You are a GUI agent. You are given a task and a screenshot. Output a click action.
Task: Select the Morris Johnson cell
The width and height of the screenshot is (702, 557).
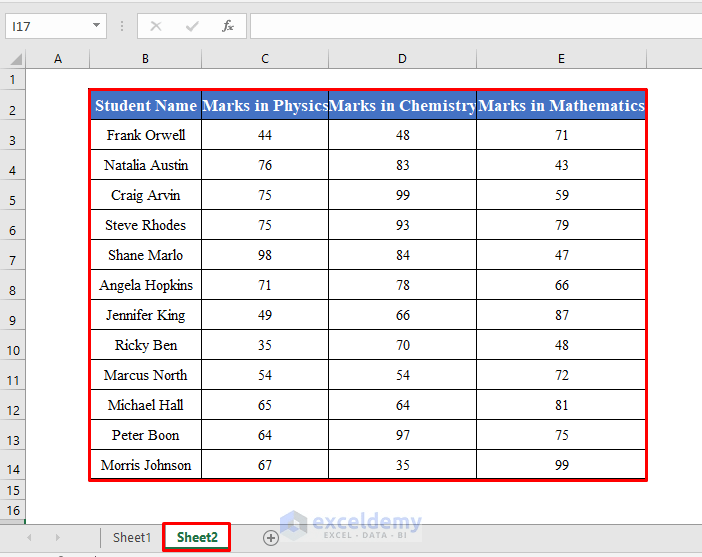point(146,465)
